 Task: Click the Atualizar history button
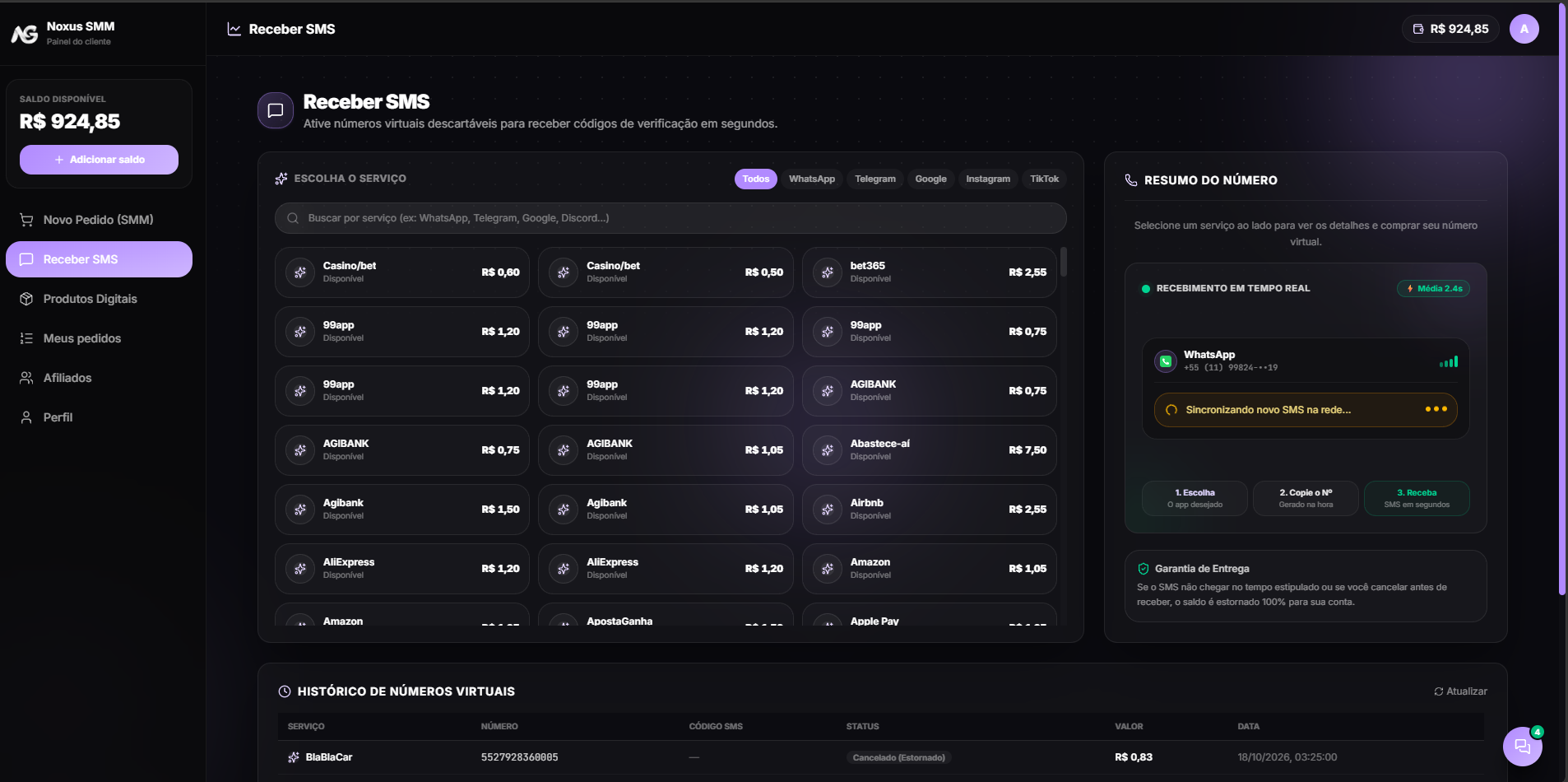(x=1460, y=691)
